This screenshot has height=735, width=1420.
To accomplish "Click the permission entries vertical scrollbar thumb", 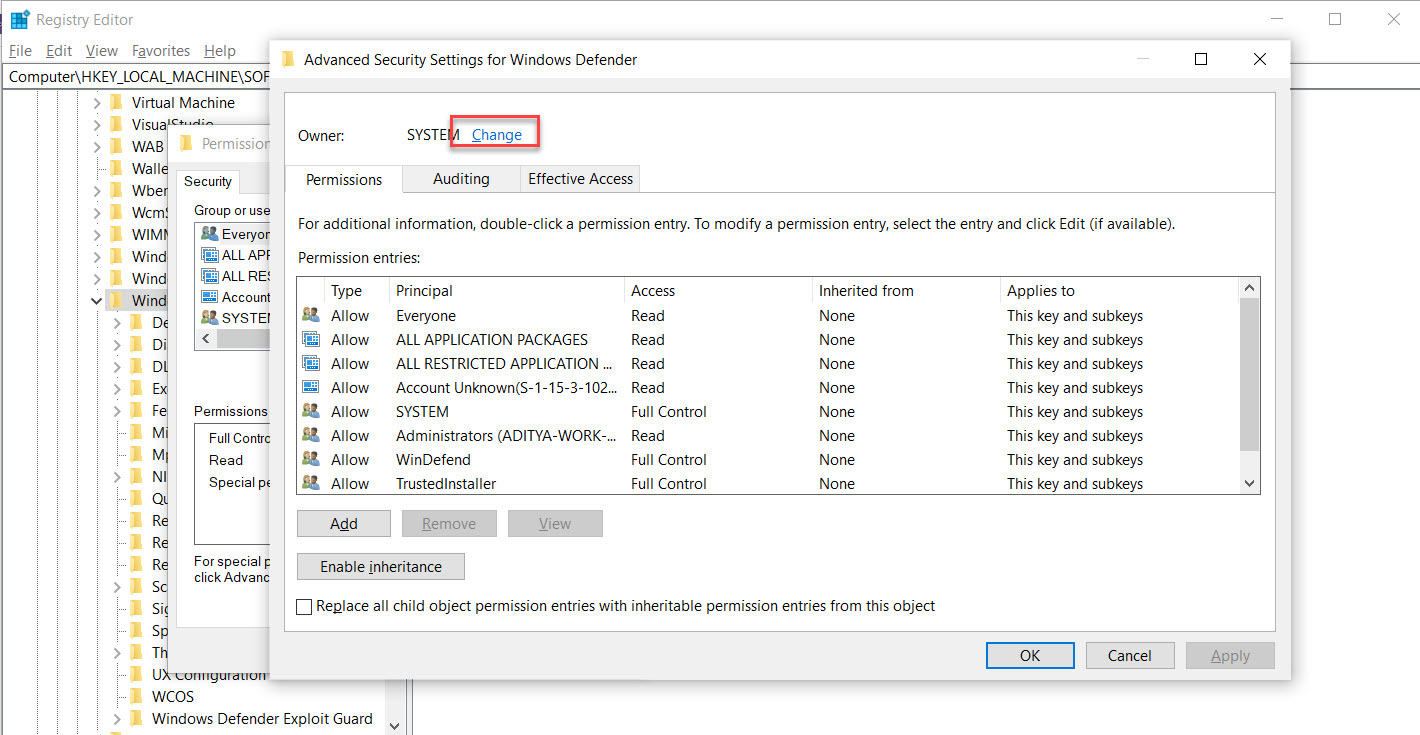I will click(x=1249, y=374).
